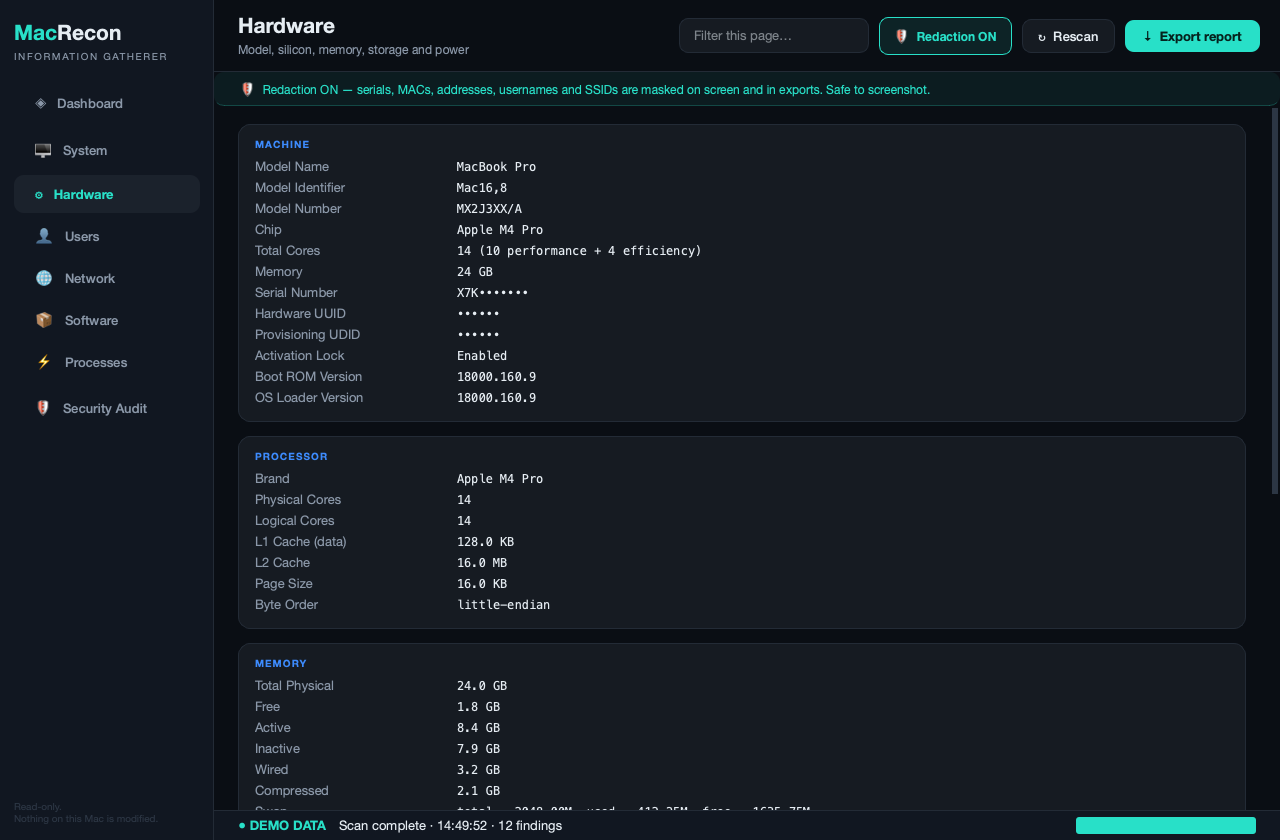The height and width of the screenshot is (840, 1280).
Task: Open the Software section
Action: [x=107, y=320]
